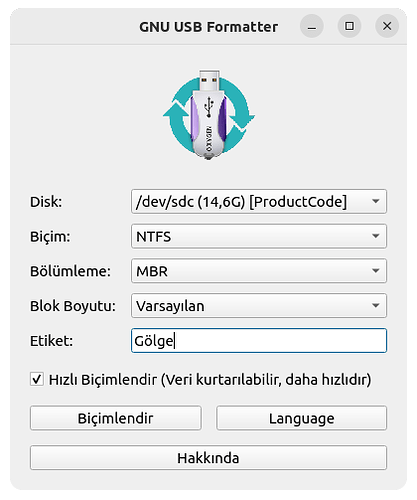Open the Hakkında dialog button

[x=208, y=458]
